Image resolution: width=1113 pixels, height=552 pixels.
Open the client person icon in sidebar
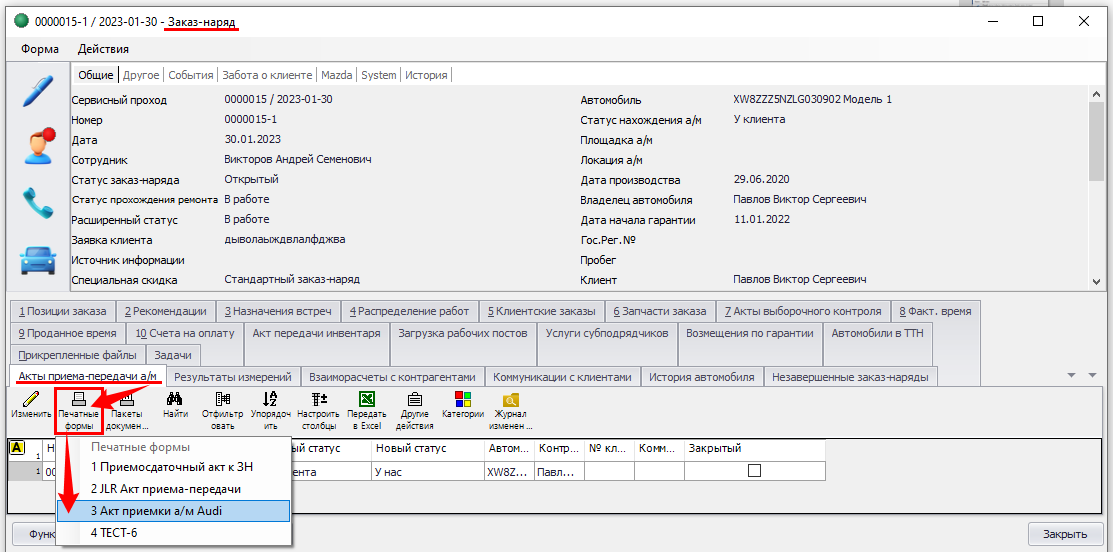(37, 146)
